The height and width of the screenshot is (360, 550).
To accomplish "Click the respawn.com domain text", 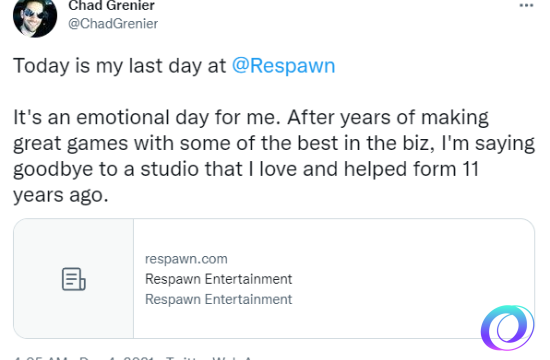I will (x=186, y=259).
